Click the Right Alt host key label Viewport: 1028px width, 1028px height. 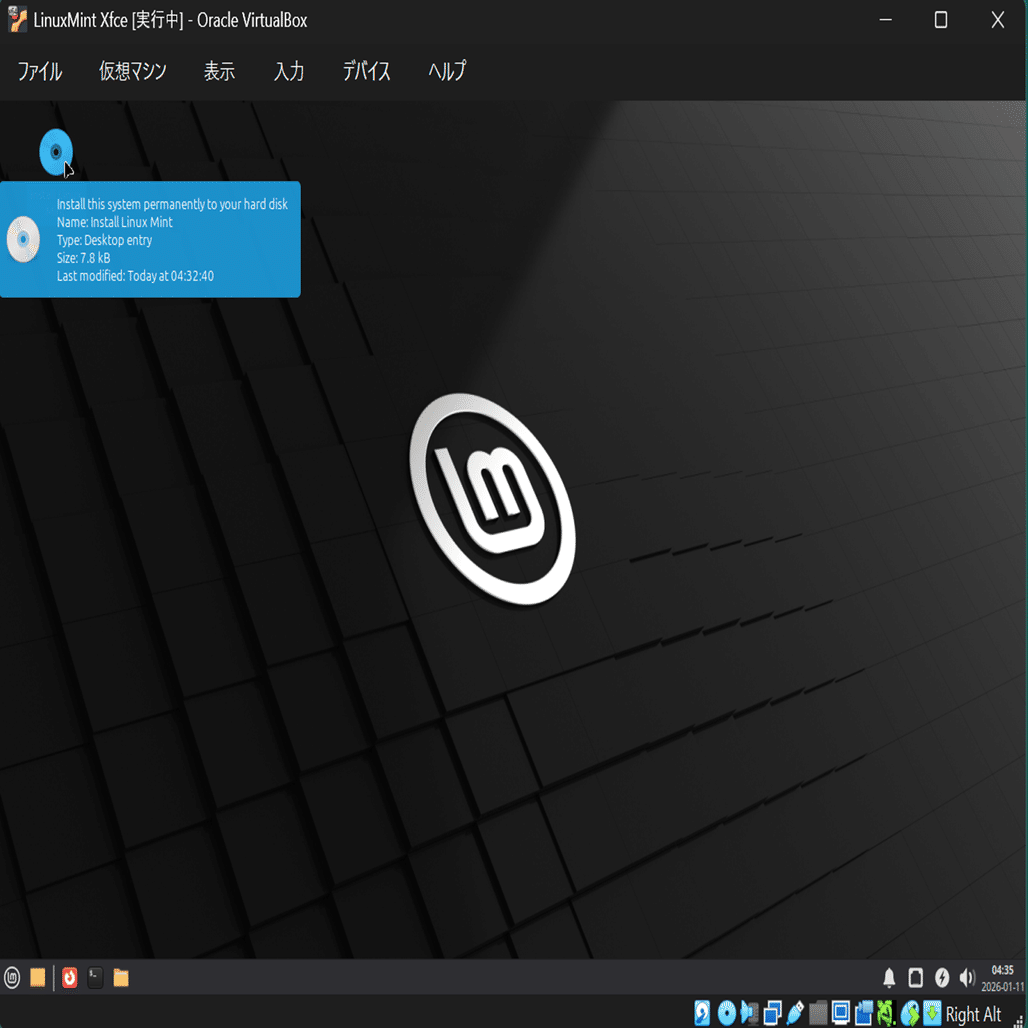[974, 1014]
